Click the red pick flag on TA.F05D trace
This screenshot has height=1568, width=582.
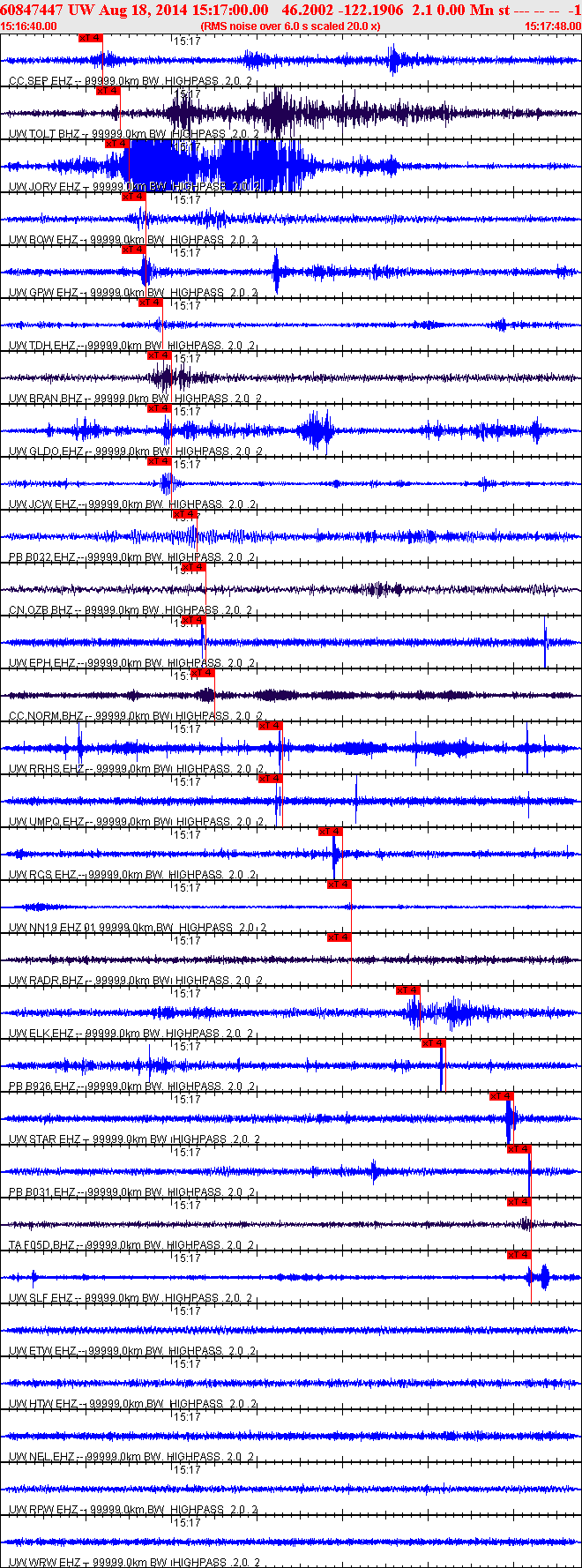click(519, 1202)
